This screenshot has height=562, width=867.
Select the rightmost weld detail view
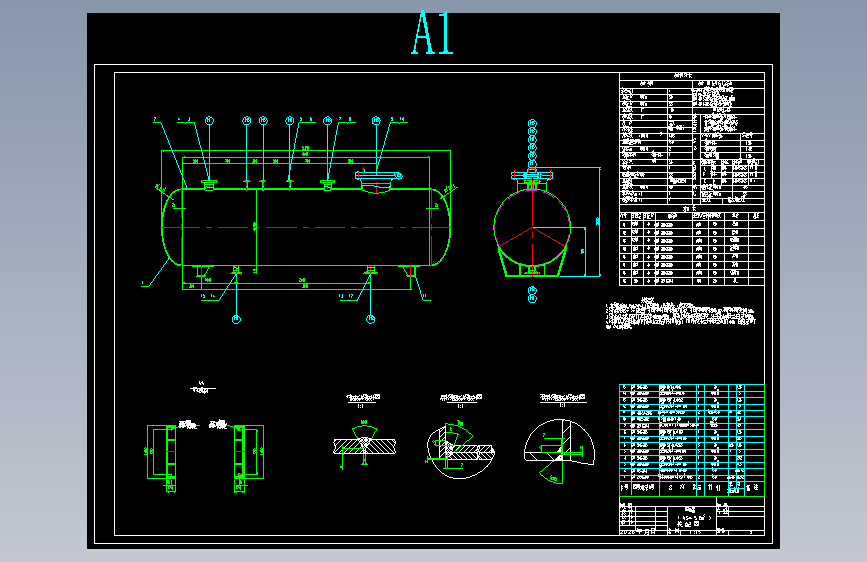pos(560,449)
